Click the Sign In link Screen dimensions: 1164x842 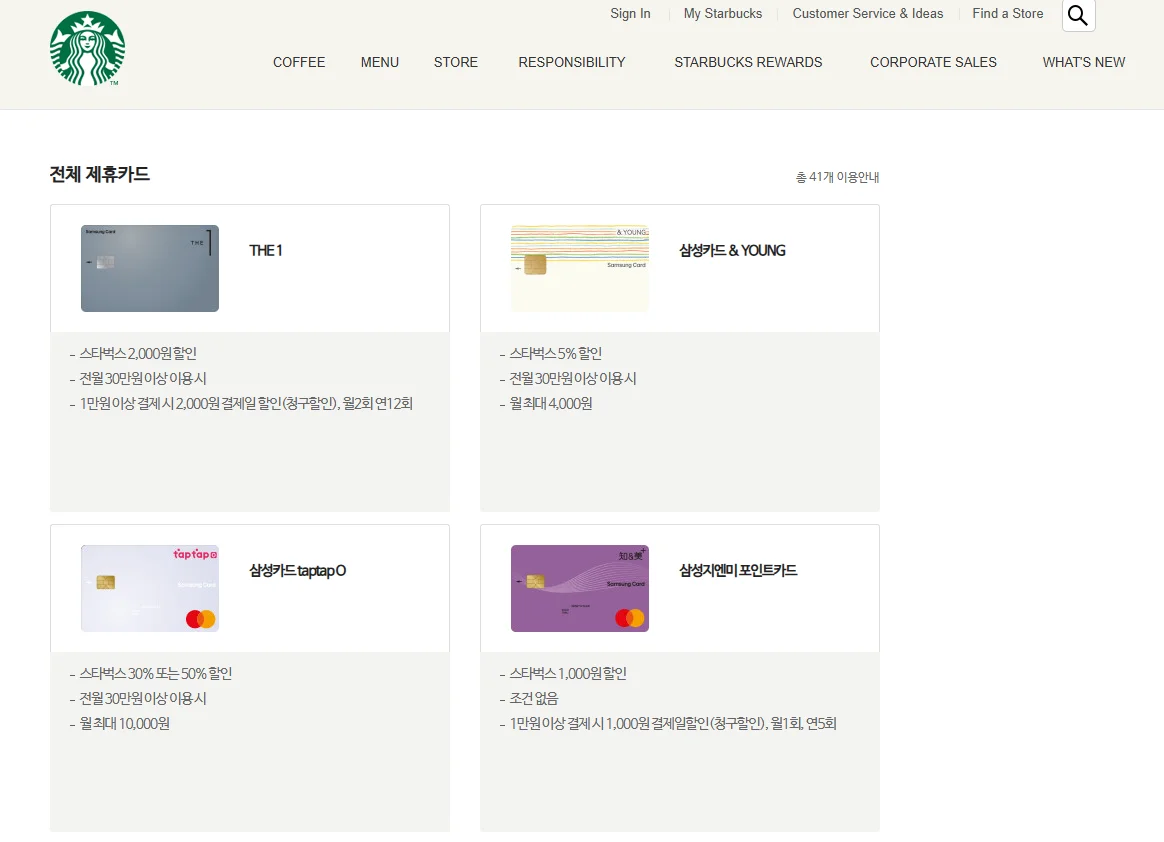(630, 14)
